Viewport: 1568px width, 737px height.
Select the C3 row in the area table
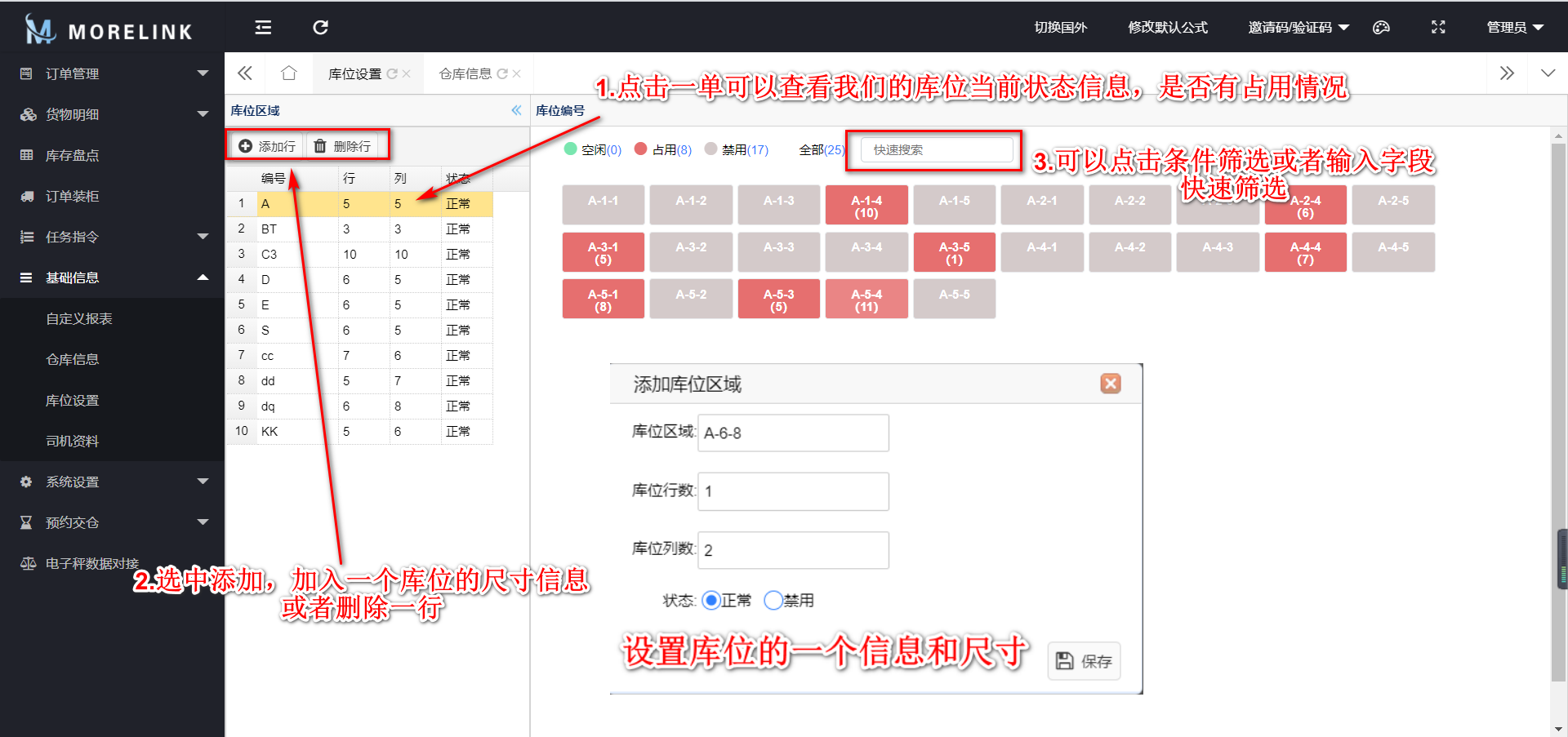coord(359,254)
